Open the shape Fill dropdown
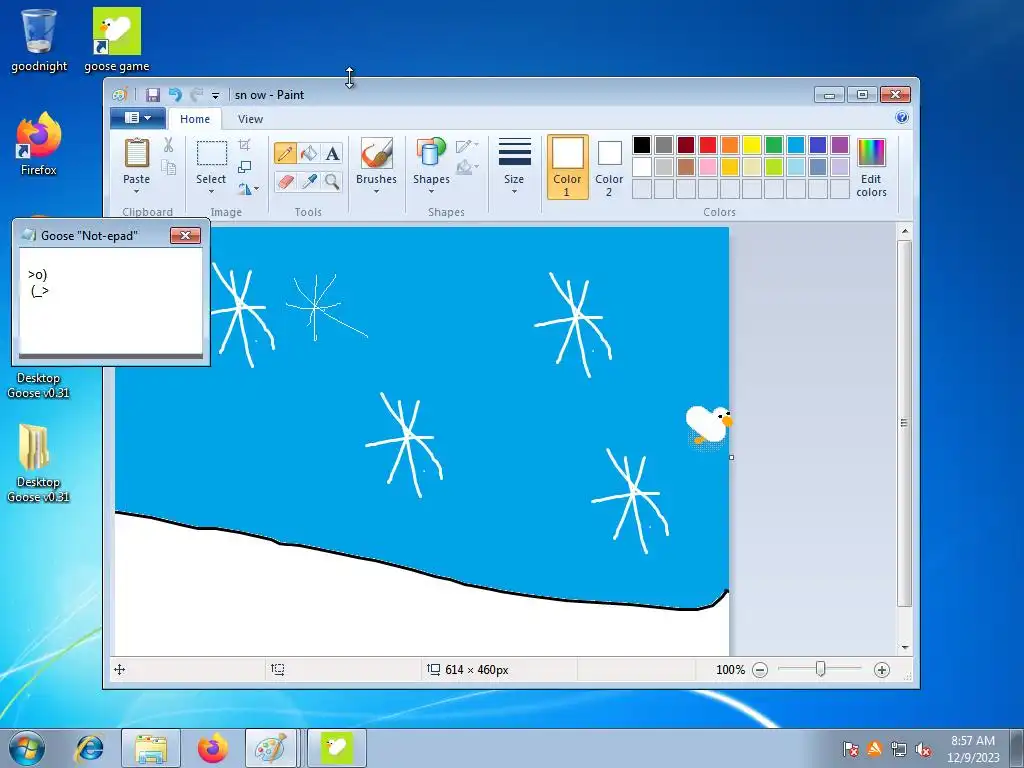The width and height of the screenshot is (1024, 768). (467, 168)
